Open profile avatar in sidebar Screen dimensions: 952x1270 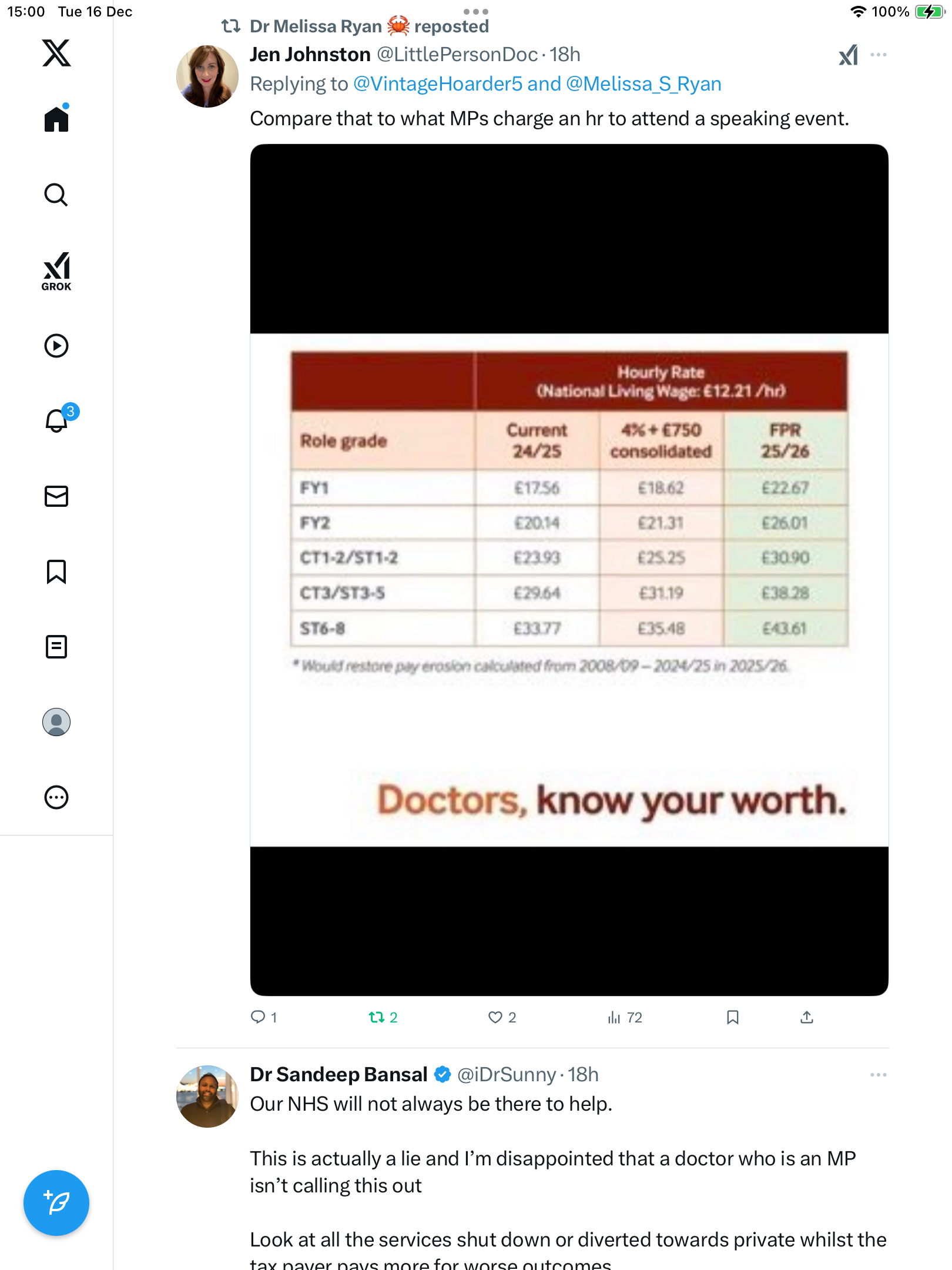[x=56, y=722]
